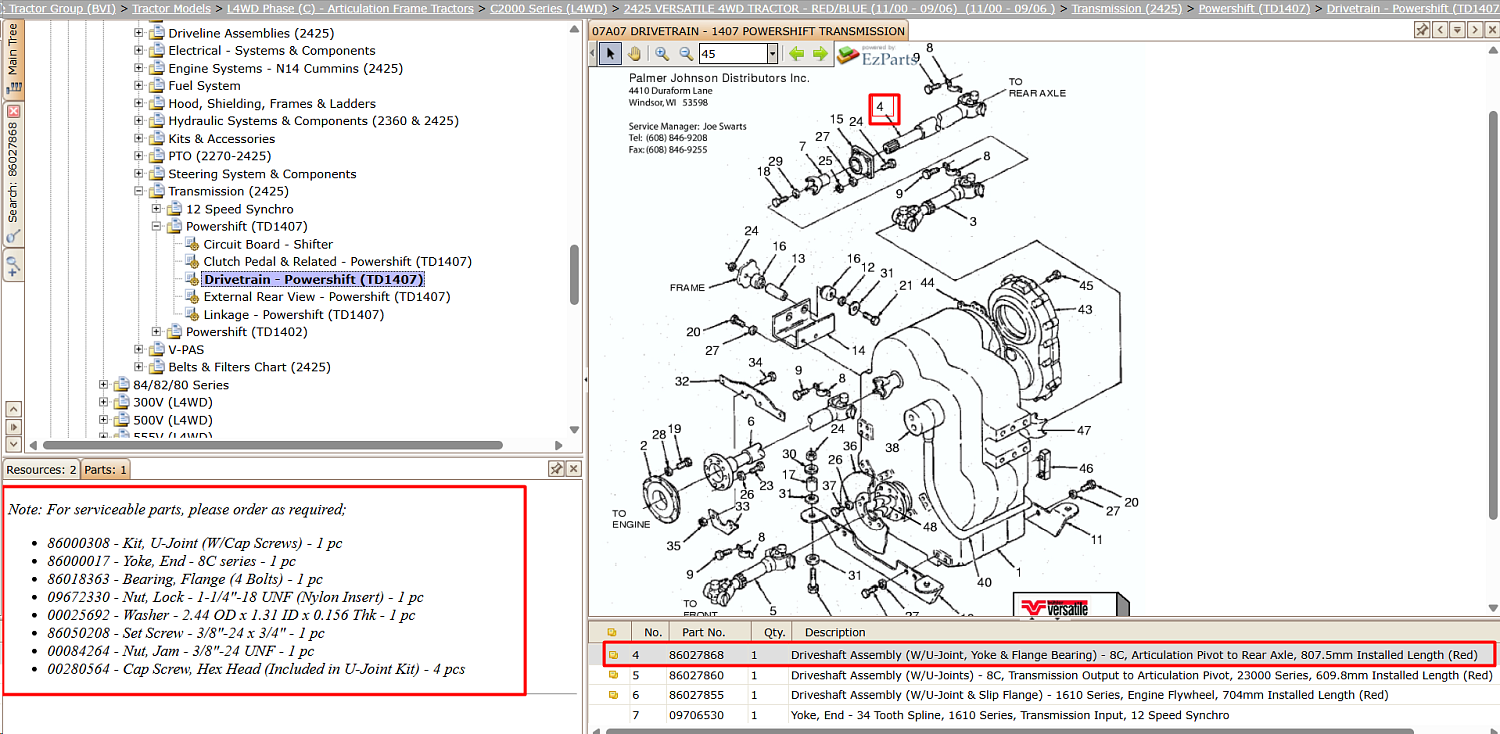Click Powershift (TD1407) breadcrumb link
The width and height of the screenshot is (1500, 734).
click(1254, 8)
